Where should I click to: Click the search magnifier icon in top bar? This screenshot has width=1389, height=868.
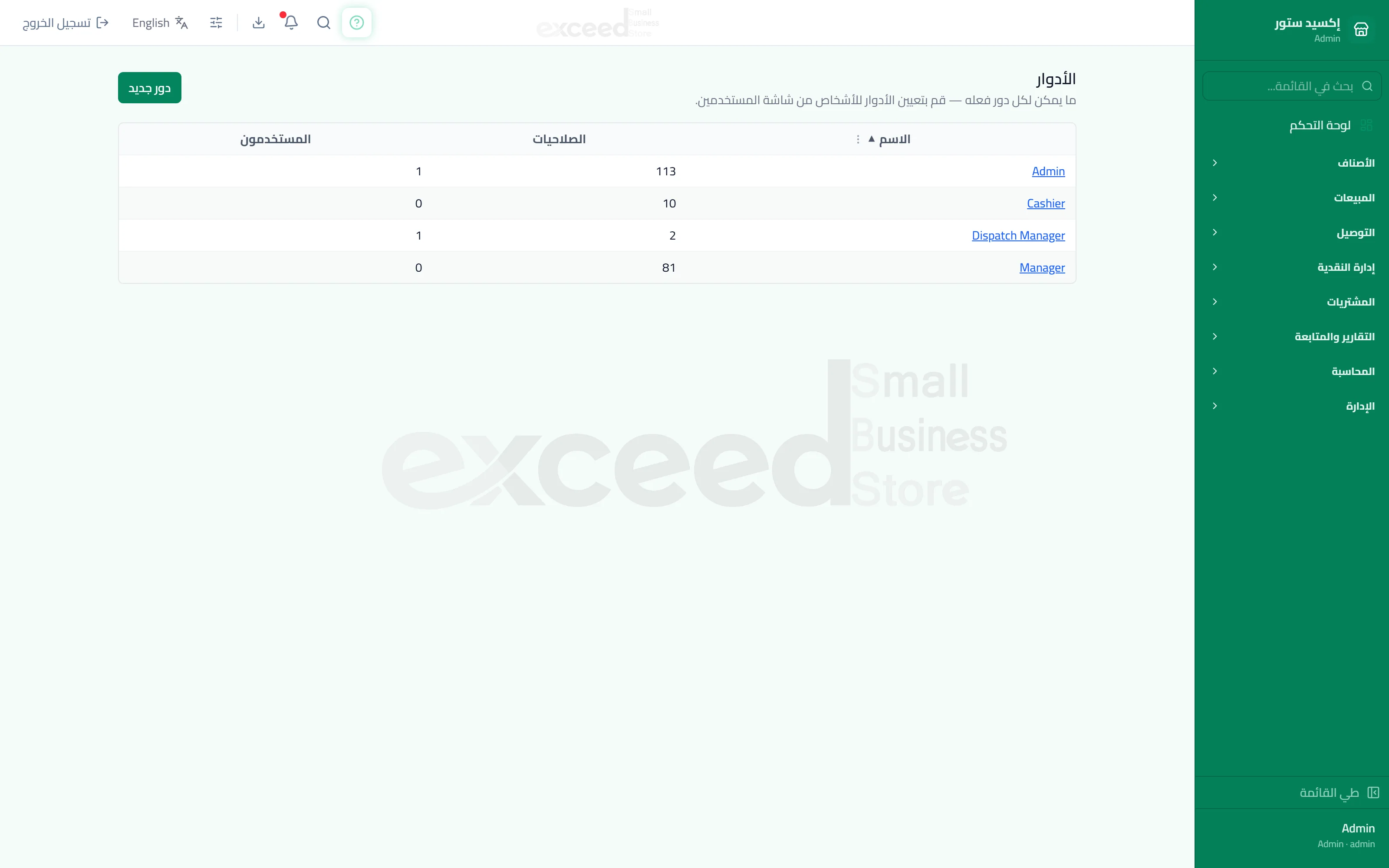(324, 23)
